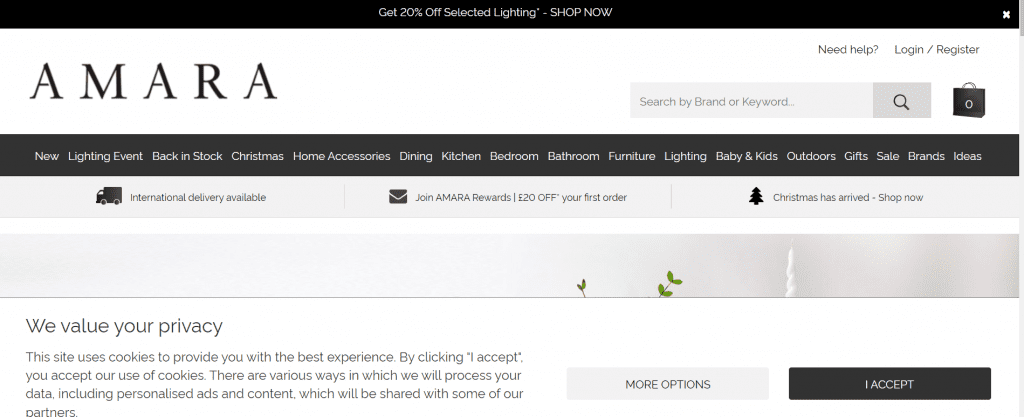Close the top promo banner
This screenshot has width=1024, height=417.
point(1006,14)
